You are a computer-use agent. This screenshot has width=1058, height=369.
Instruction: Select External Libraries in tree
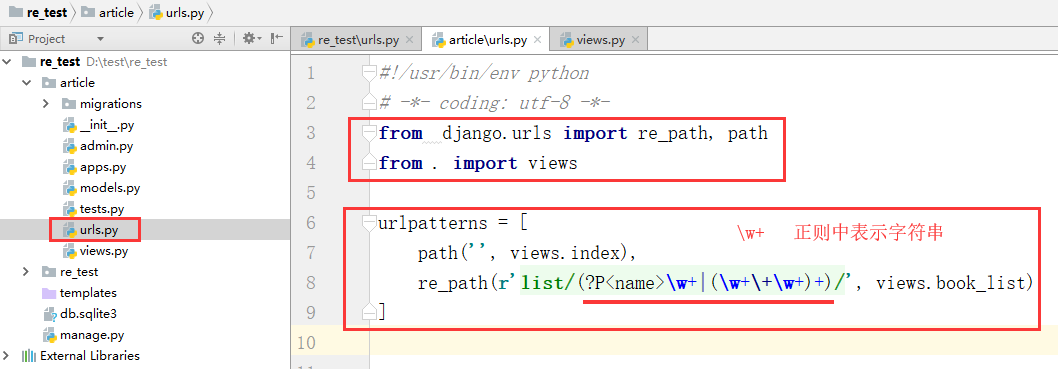click(90, 355)
